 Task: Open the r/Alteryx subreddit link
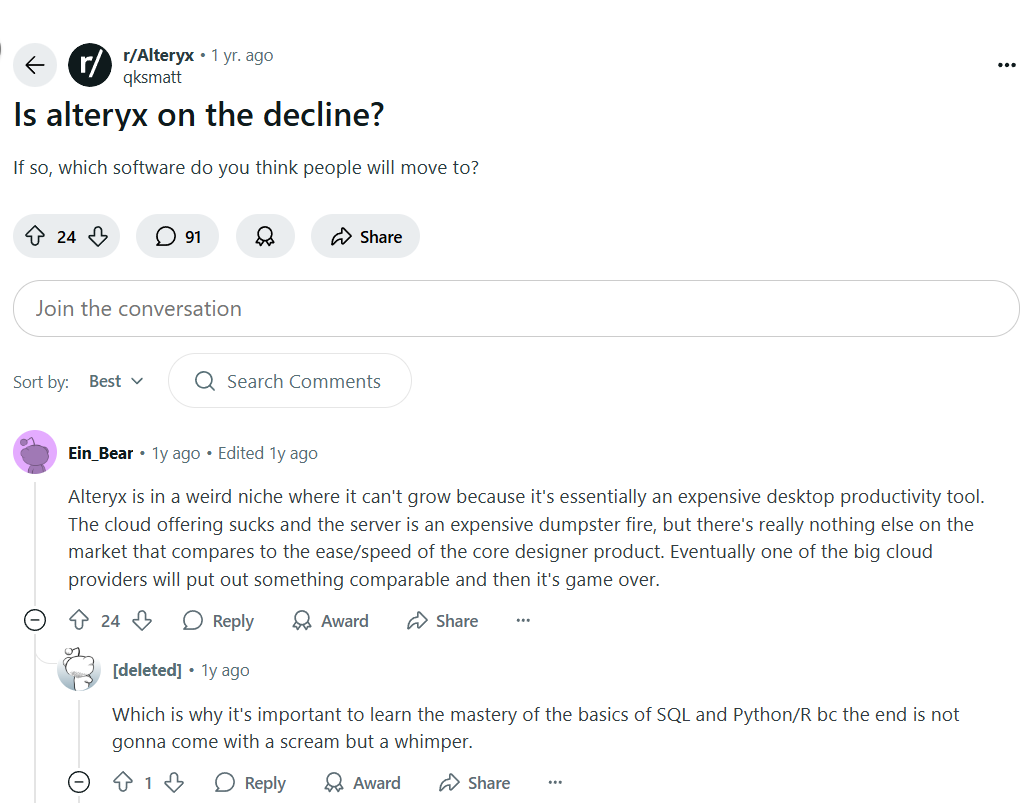[x=159, y=55]
